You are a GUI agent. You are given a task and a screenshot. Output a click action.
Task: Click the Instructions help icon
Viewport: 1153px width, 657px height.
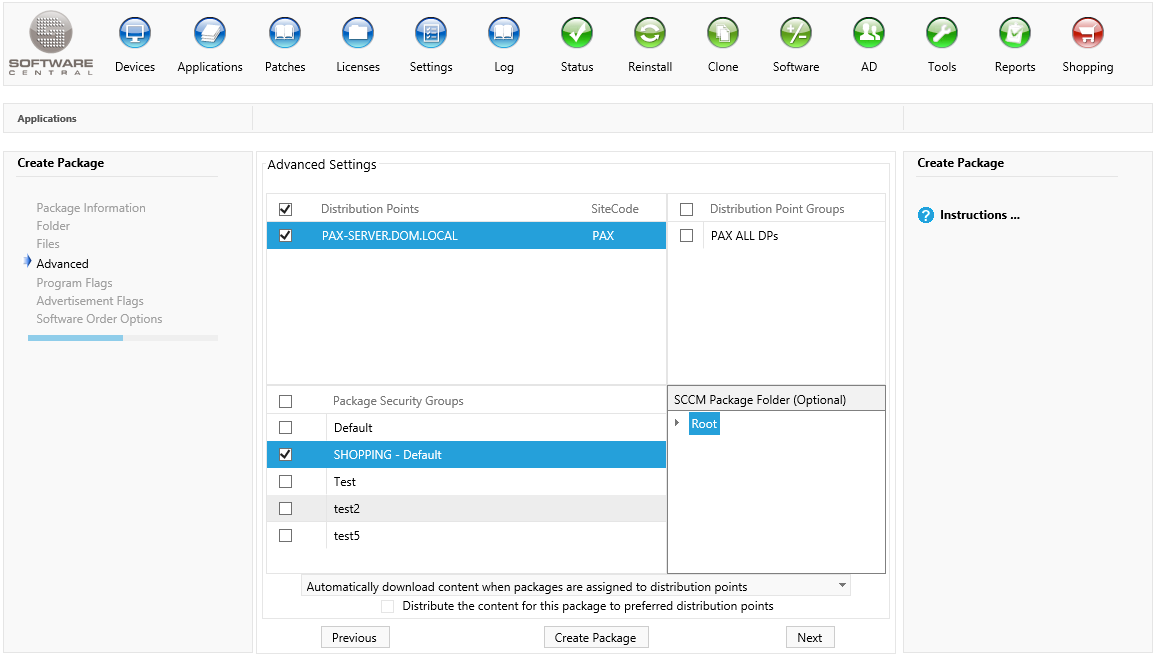(x=925, y=215)
